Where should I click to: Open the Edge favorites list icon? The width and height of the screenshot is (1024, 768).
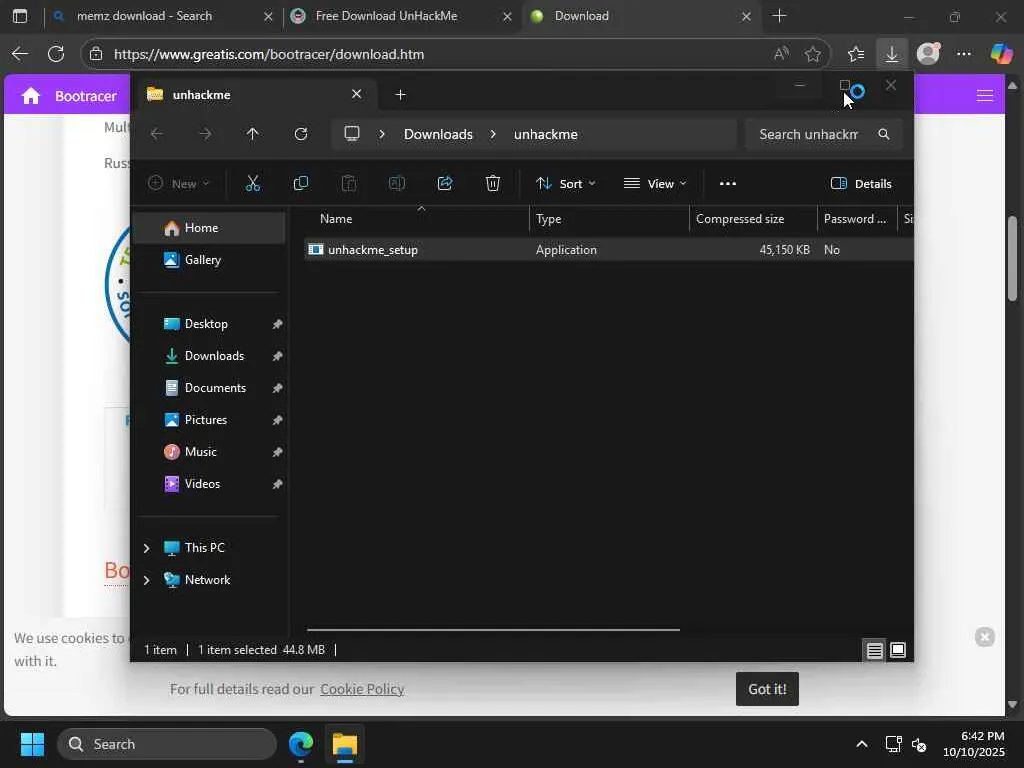pyautogui.click(x=856, y=54)
